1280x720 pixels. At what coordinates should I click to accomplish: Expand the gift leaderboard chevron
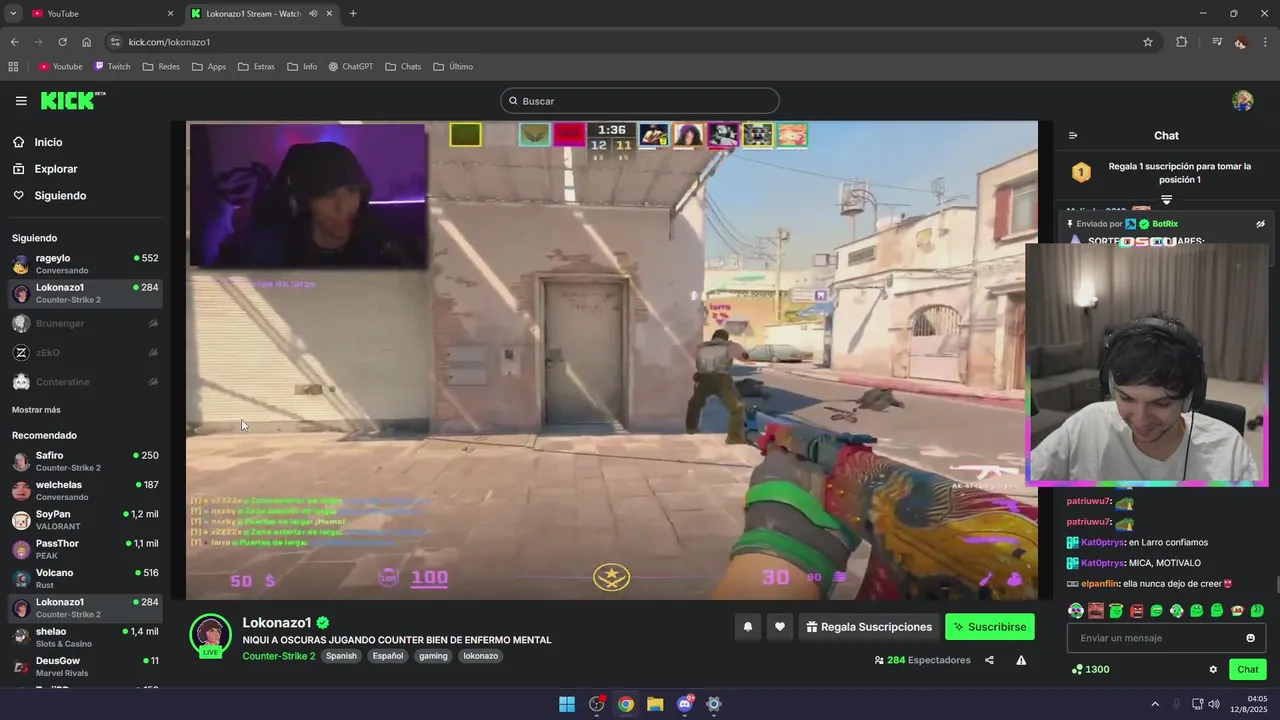pos(1166,200)
